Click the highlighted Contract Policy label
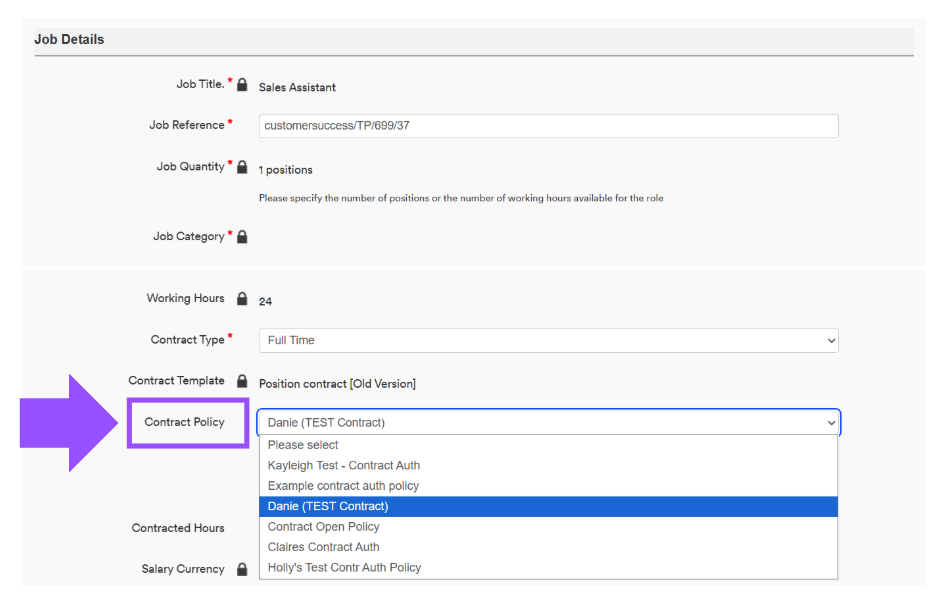The height and width of the screenshot is (596, 940). (x=185, y=422)
